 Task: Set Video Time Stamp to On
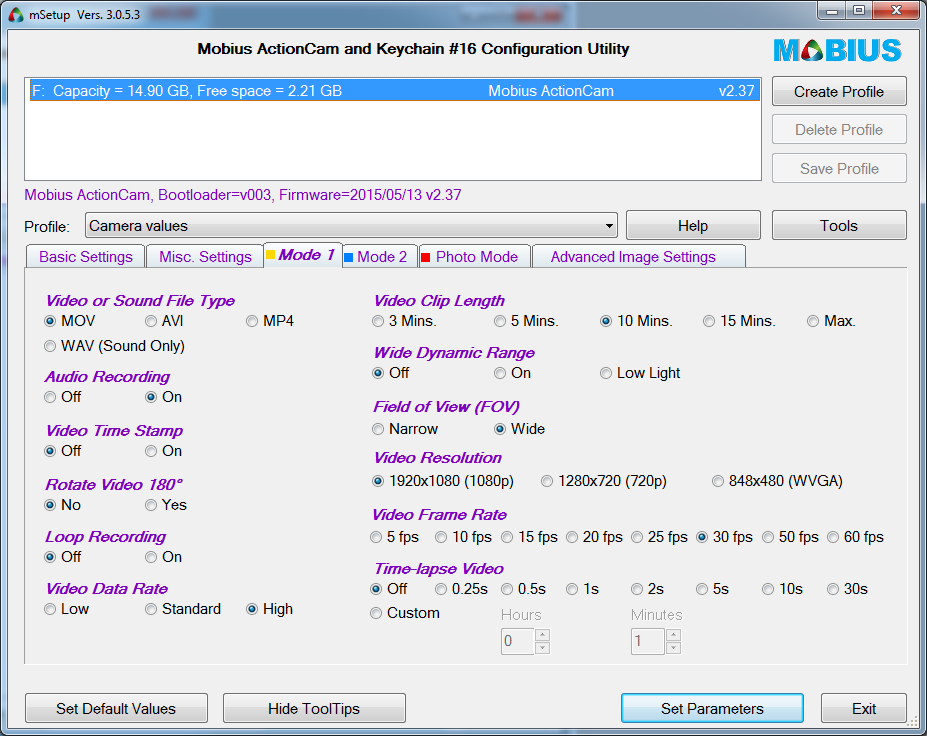(164, 451)
